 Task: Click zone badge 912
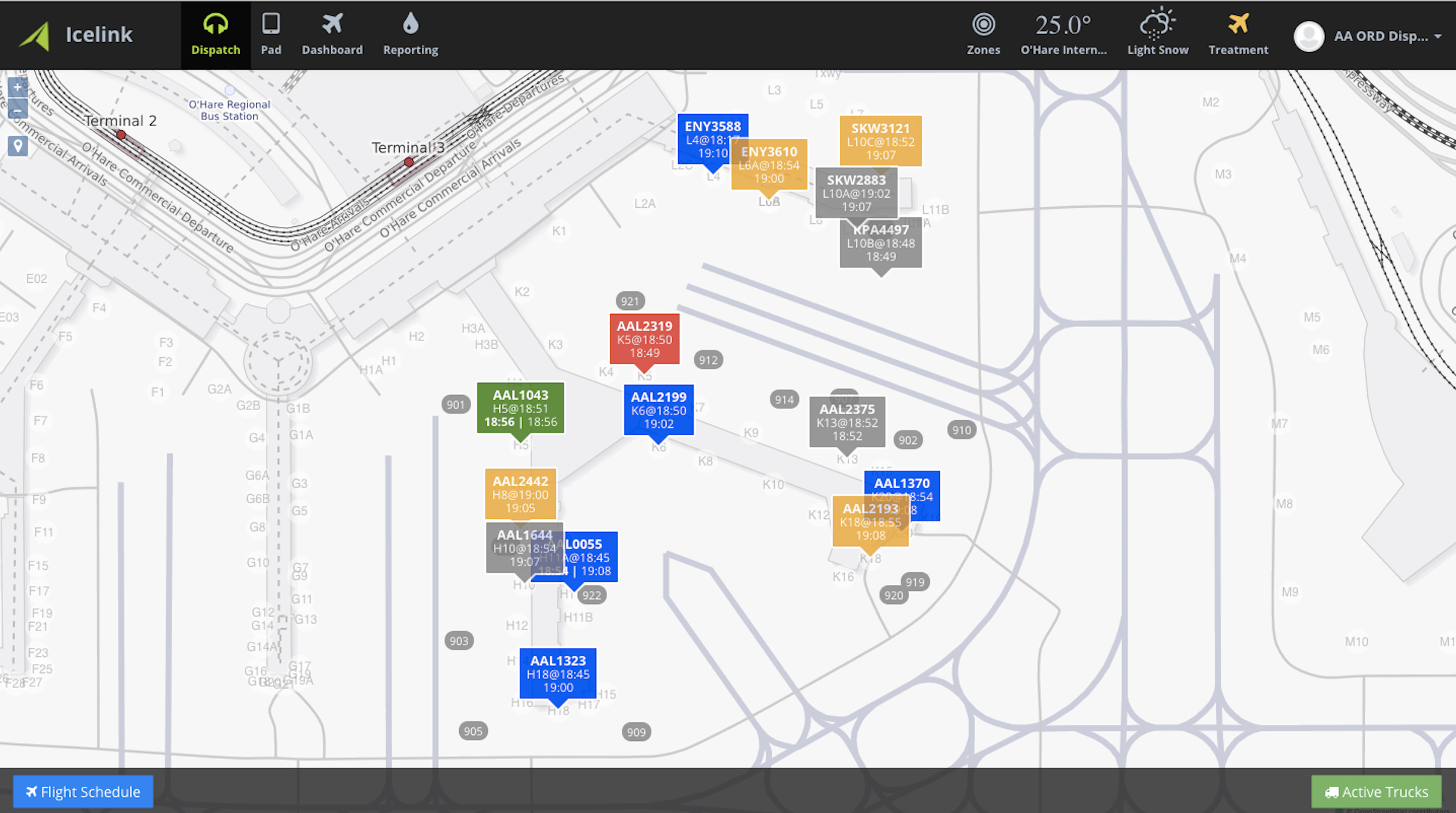708,360
